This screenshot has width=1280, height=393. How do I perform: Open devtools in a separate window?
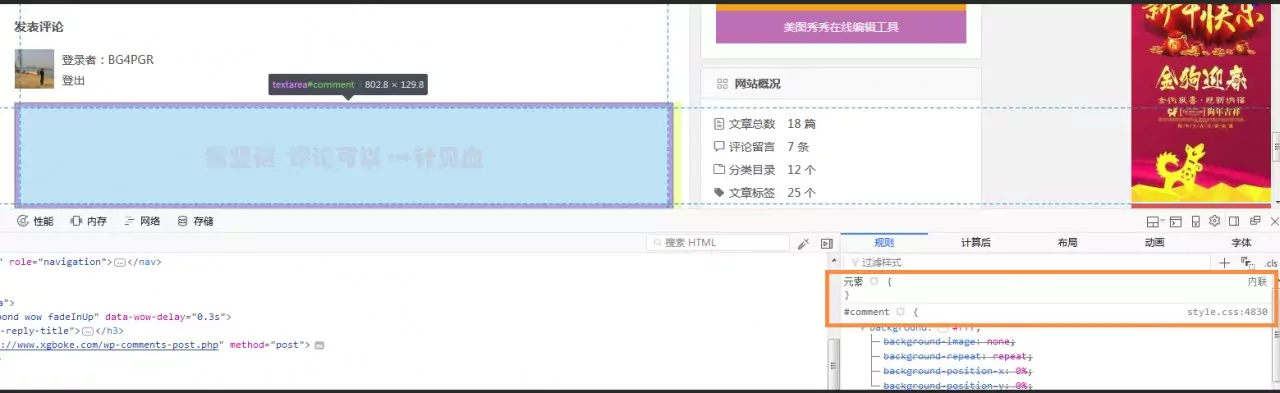pos(1254,221)
